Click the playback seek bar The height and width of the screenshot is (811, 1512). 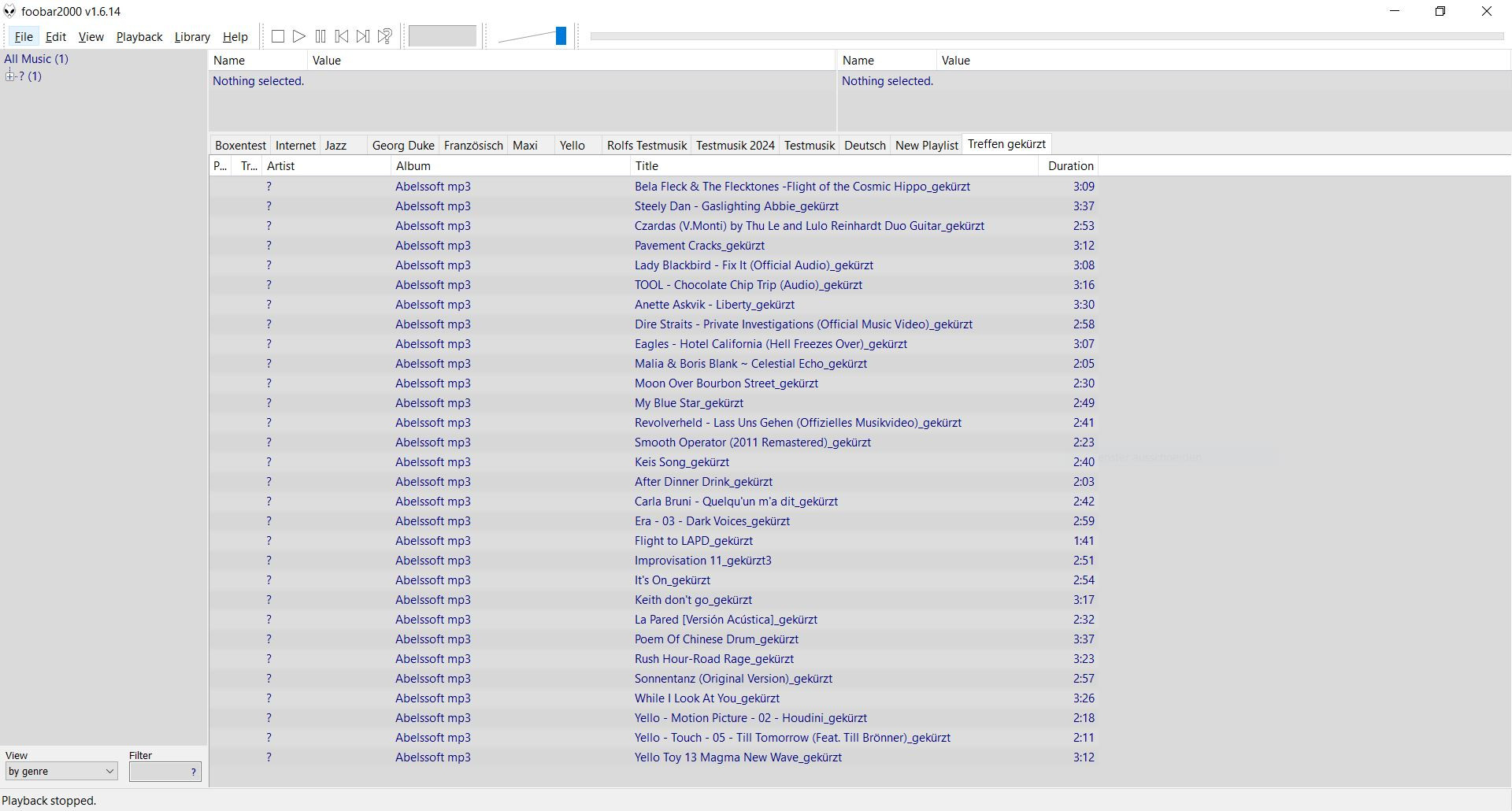coord(1046,36)
